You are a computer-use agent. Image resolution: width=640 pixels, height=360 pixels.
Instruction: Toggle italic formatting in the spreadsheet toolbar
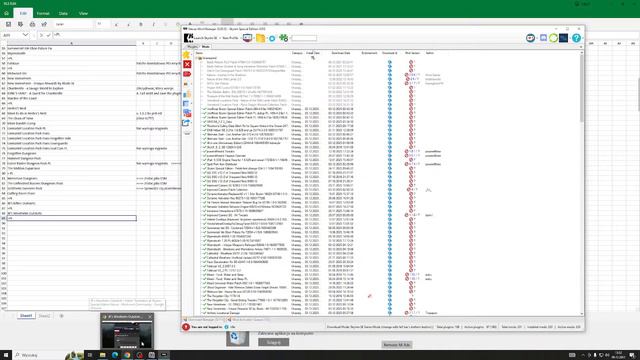[x=153, y=24]
